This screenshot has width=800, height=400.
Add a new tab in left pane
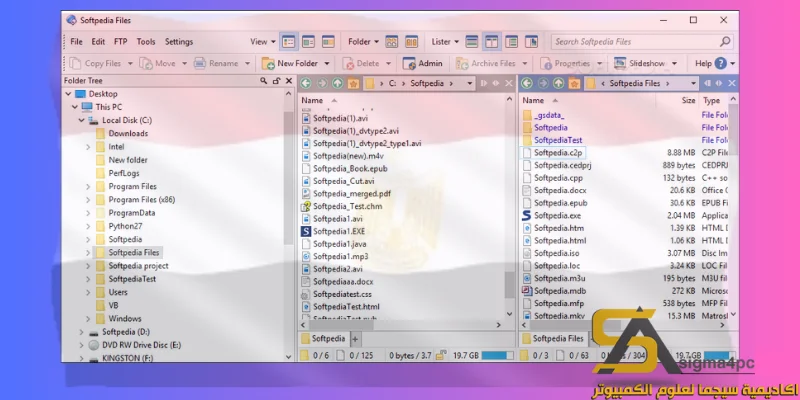tap(356, 339)
